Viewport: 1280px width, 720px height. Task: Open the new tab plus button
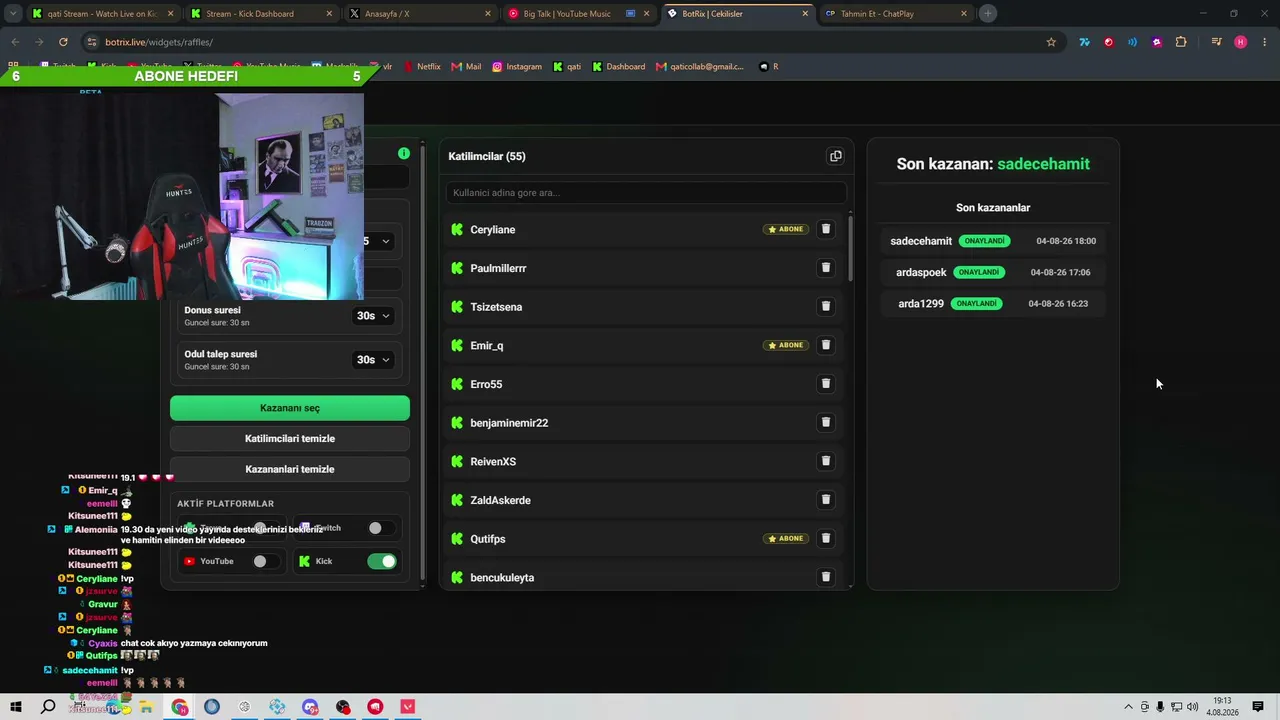[x=988, y=14]
